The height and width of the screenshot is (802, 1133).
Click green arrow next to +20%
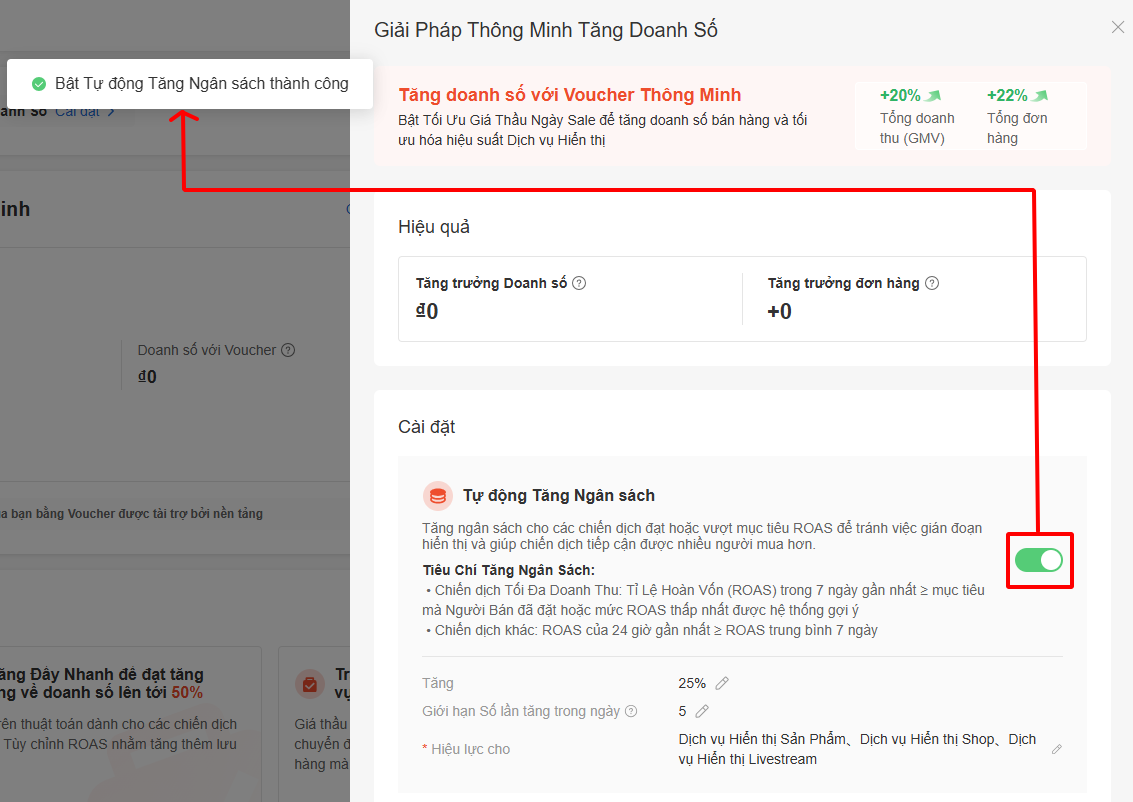click(x=933, y=96)
